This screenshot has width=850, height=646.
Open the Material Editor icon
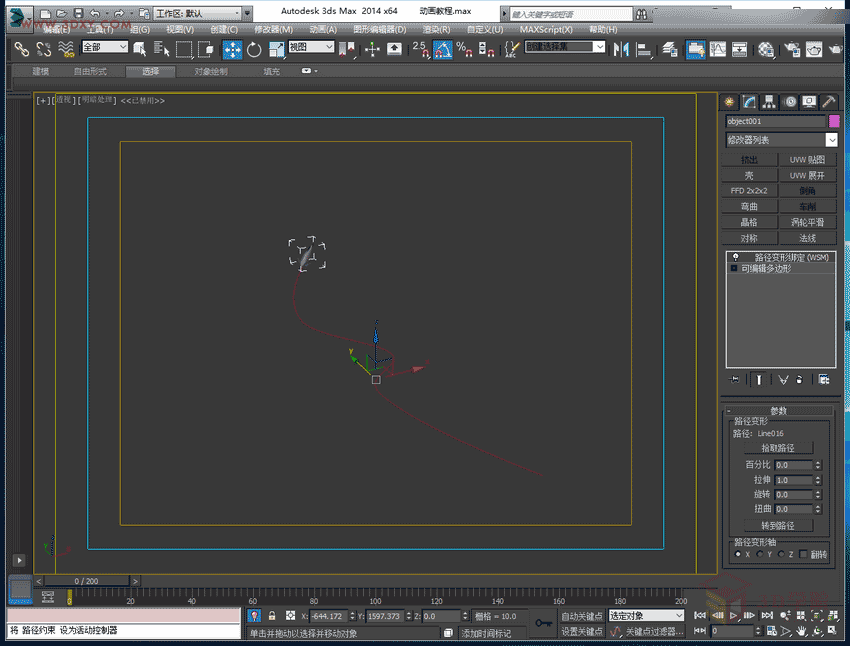click(x=766, y=50)
